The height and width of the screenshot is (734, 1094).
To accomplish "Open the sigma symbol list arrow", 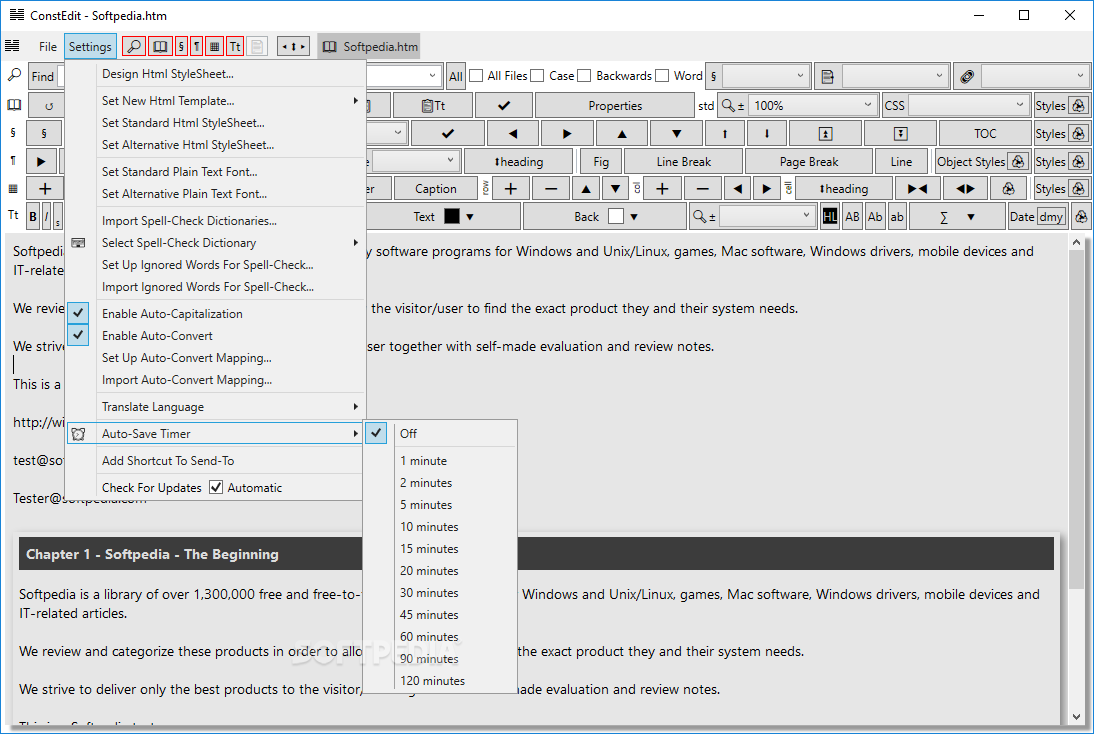I will 971,217.
